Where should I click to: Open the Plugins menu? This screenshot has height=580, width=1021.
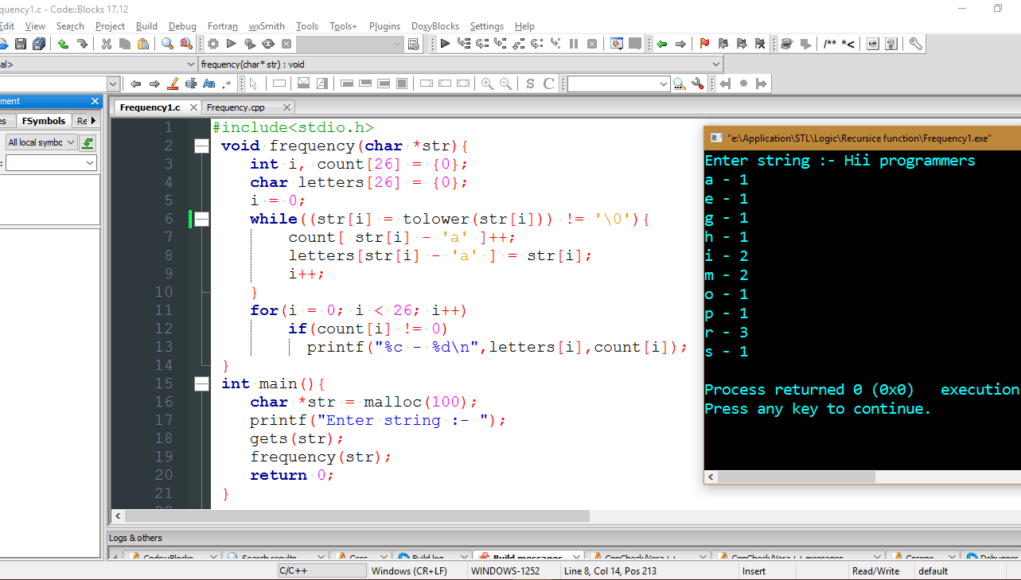[384, 26]
